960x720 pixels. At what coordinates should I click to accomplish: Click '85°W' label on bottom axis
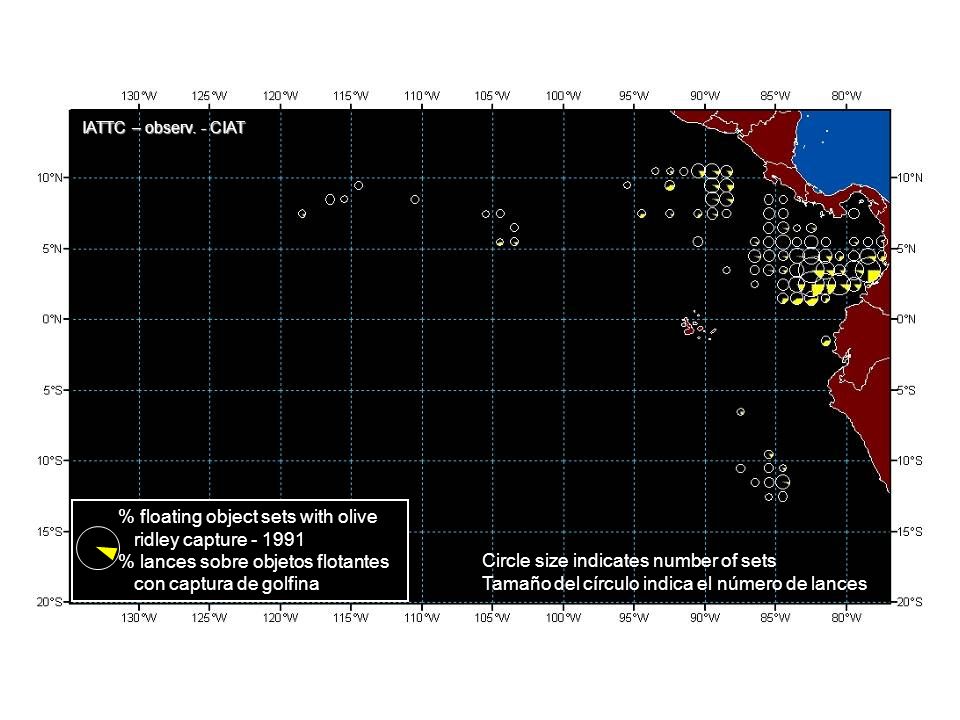click(x=775, y=617)
